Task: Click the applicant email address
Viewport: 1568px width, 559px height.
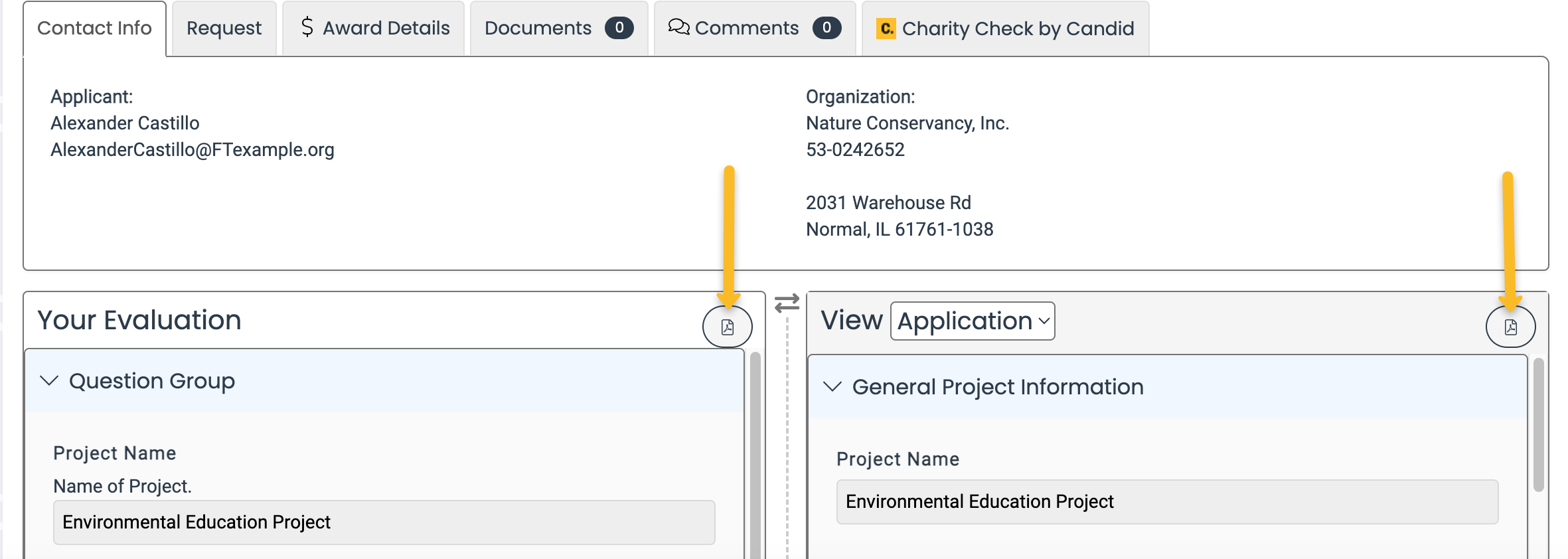Action: tap(193, 150)
